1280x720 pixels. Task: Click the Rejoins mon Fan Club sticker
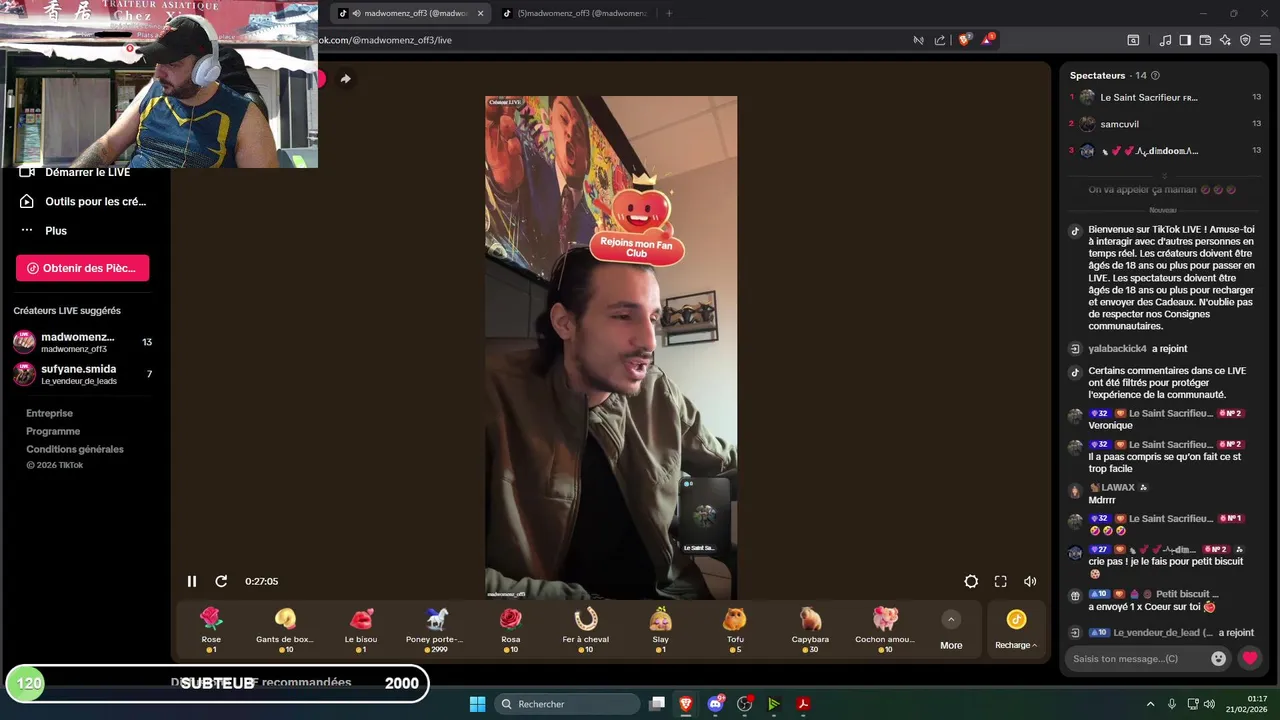pos(636,220)
